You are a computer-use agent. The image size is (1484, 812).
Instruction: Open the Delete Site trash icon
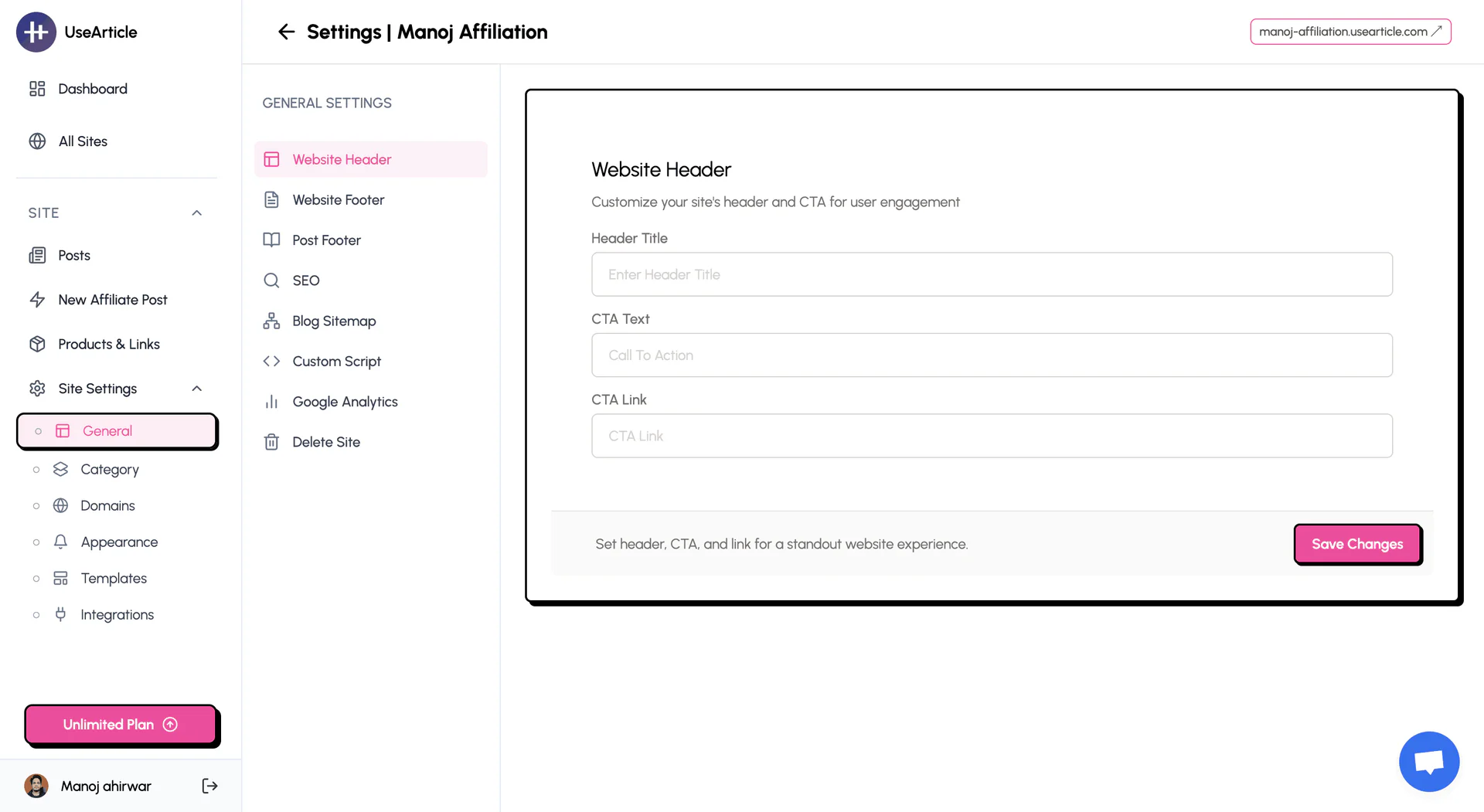[x=271, y=441]
